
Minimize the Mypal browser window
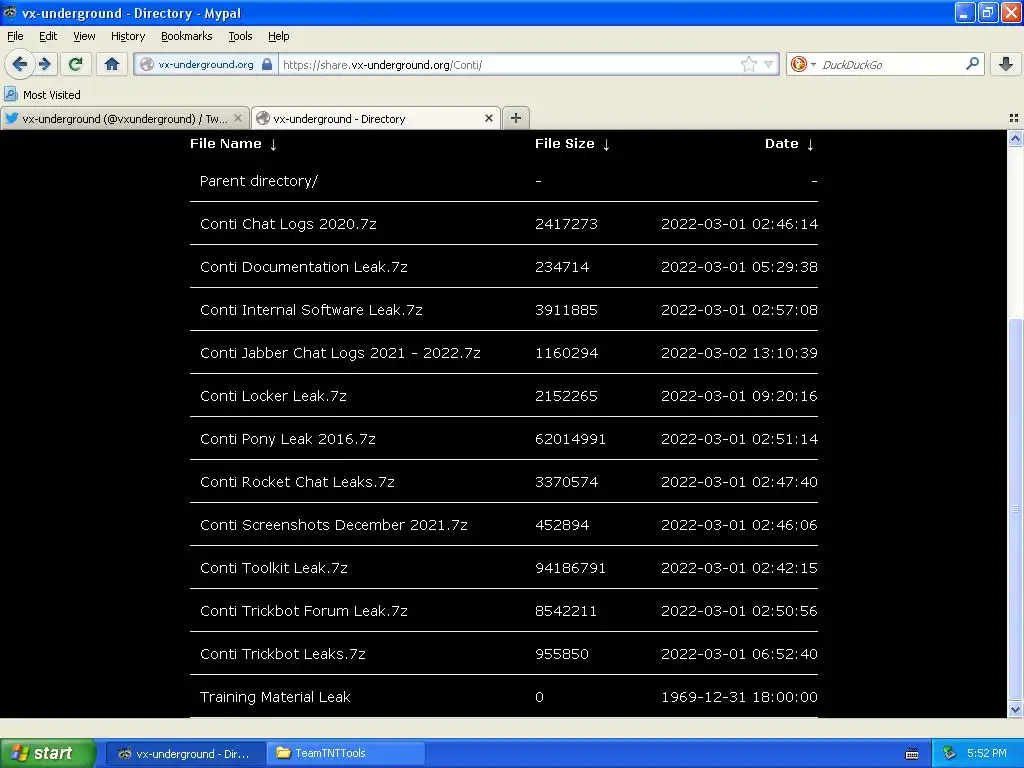click(x=965, y=12)
